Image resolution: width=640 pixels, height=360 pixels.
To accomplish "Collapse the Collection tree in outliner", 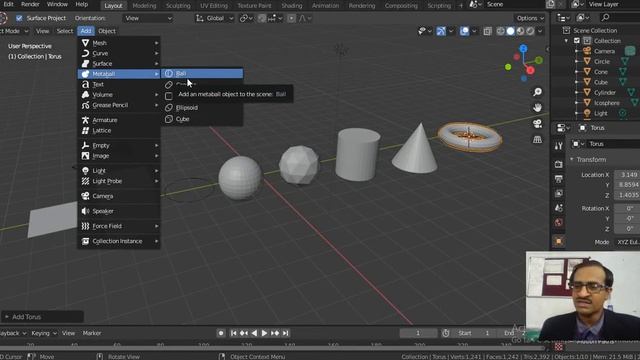I will pyautogui.click(x=567, y=41).
